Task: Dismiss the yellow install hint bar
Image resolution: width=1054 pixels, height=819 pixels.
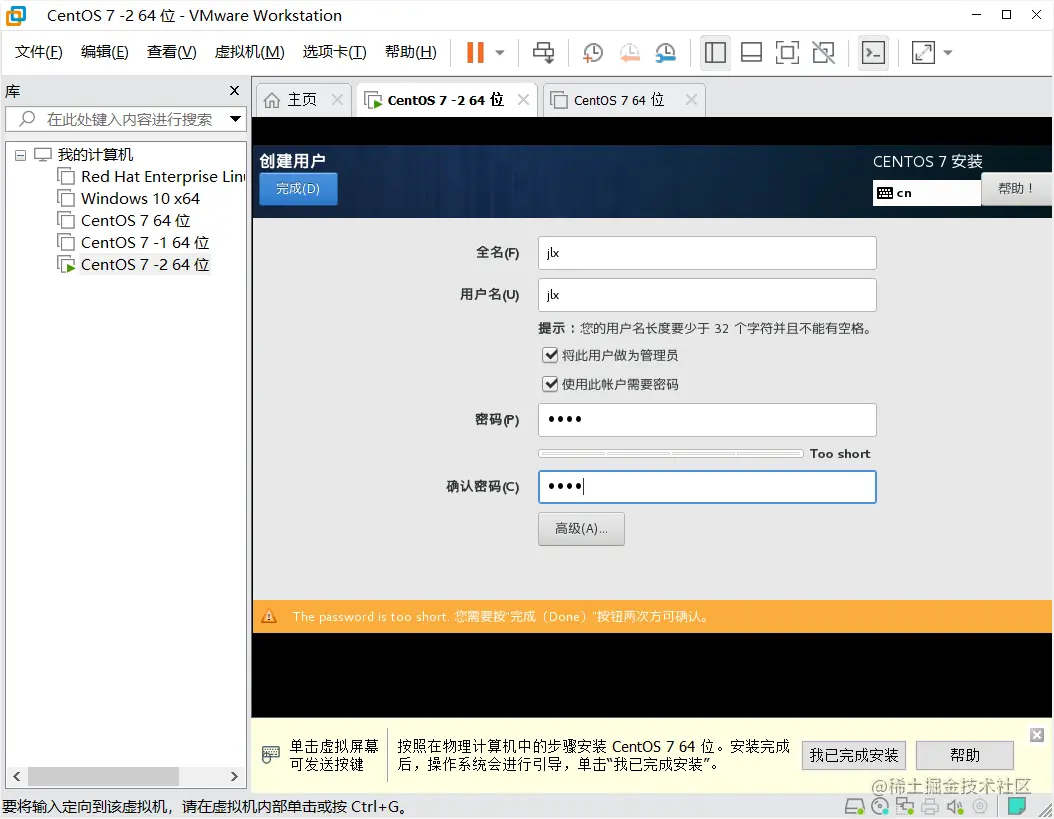Action: click(1037, 734)
